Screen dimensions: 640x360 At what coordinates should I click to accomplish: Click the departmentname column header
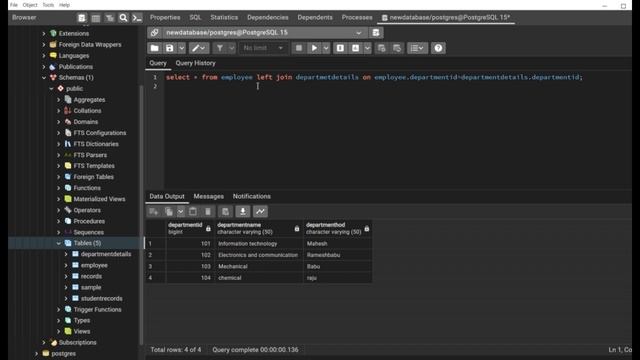[259, 229]
